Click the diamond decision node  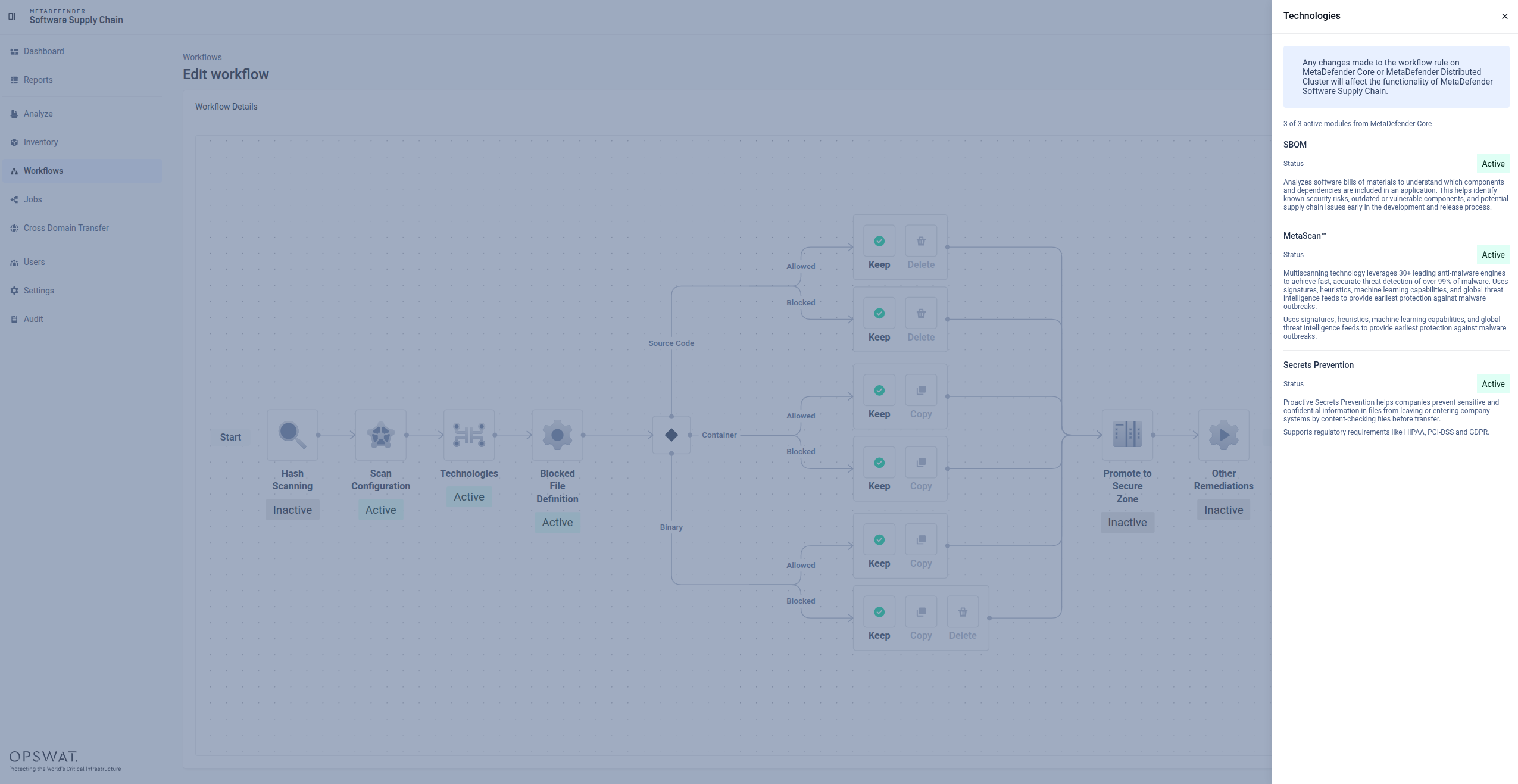tap(671, 435)
